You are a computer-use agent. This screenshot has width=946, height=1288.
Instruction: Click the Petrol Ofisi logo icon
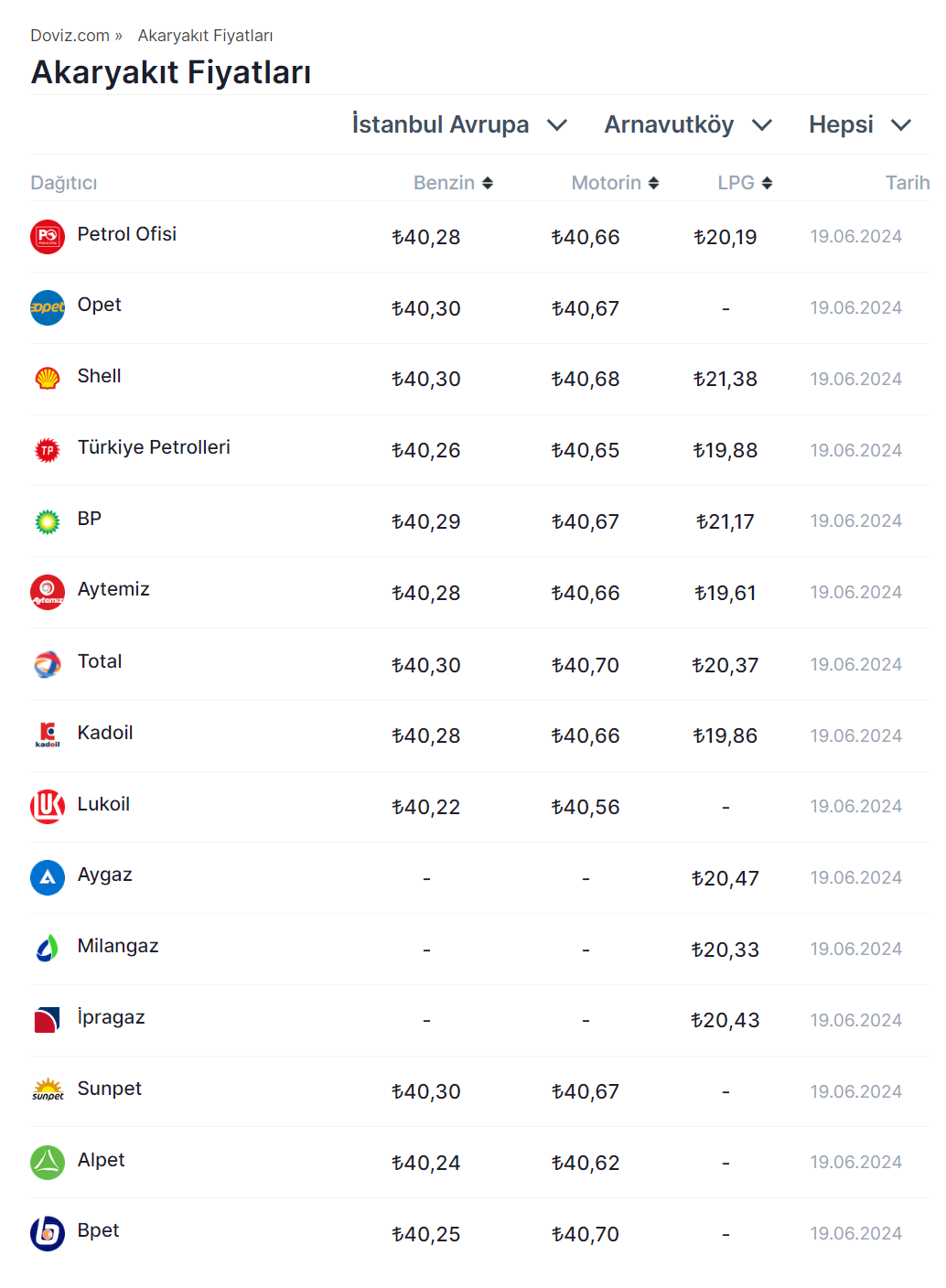48,237
